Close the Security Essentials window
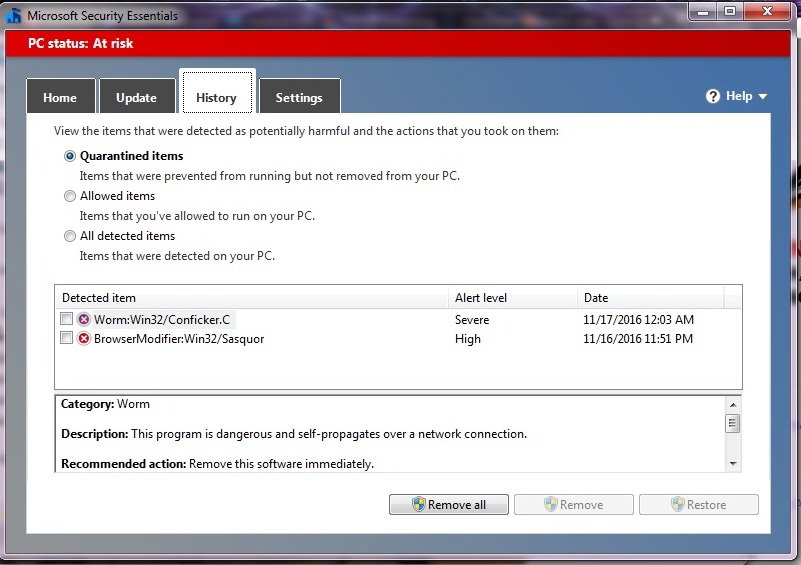Screen dimensions: 801x565 [767, 11]
